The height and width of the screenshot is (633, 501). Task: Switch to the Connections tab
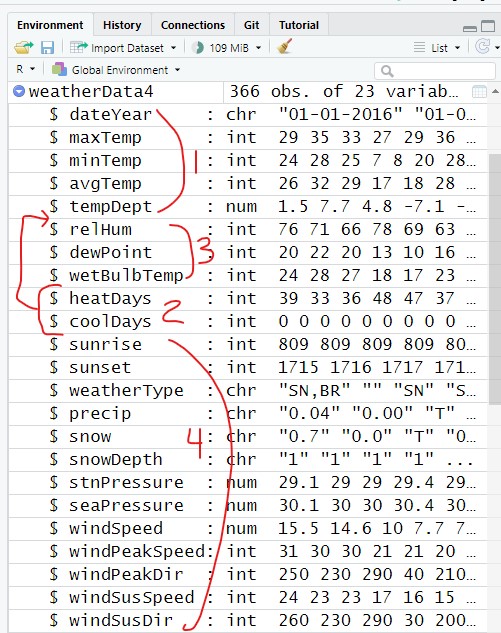click(x=193, y=25)
